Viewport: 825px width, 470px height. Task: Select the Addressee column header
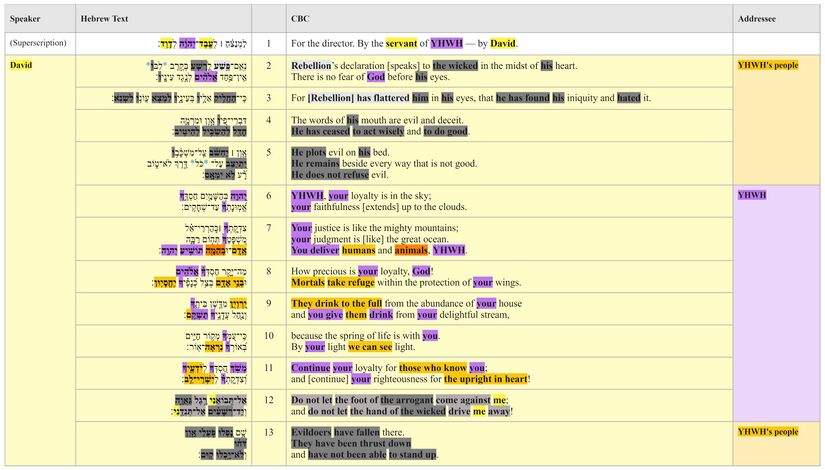pyautogui.click(x=756, y=19)
